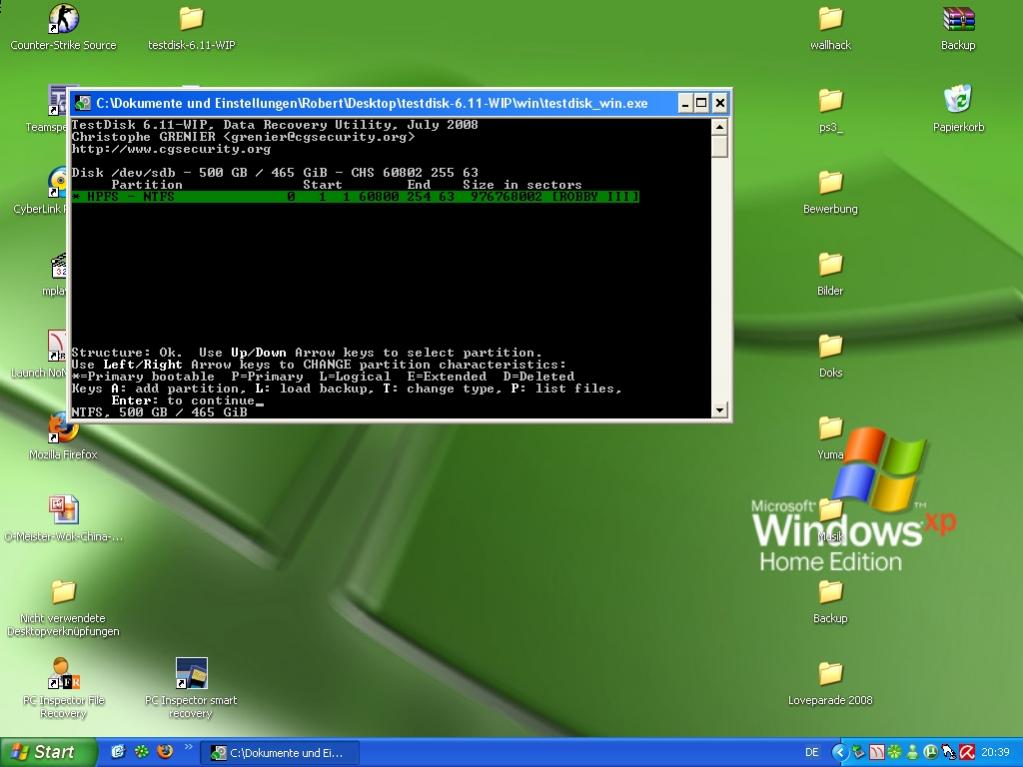Open the Yuma folder
This screenshot has height=767, width=1023.
point(831,437)
